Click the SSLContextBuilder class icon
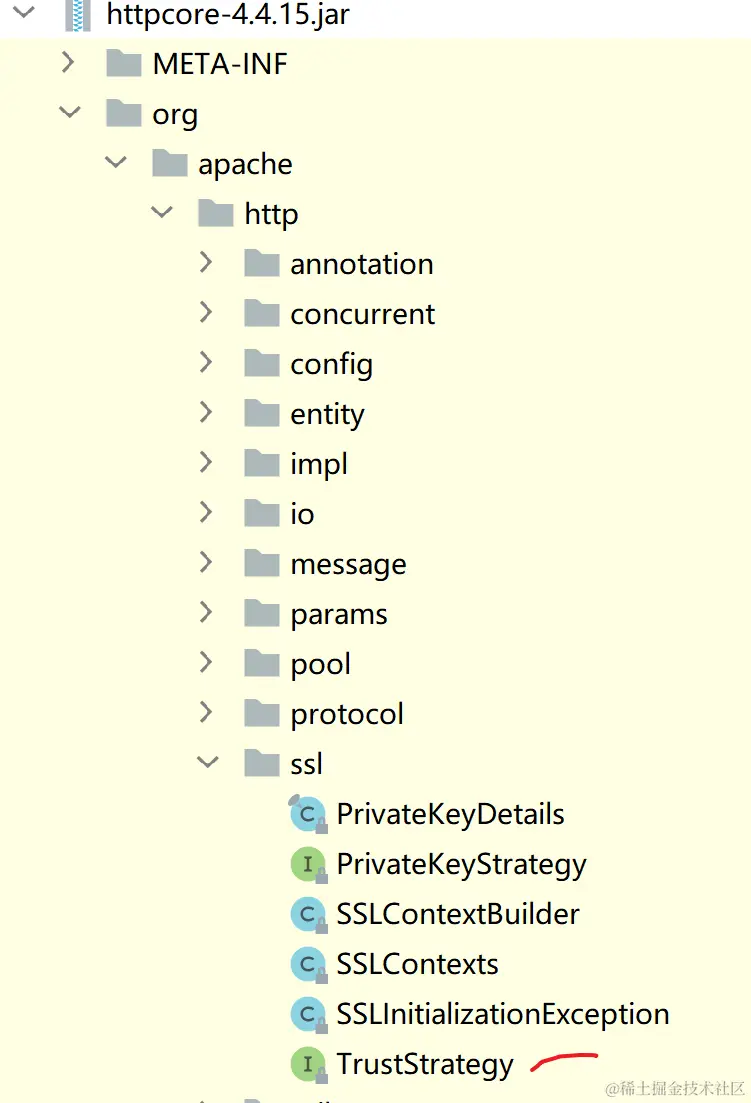The image size is (751, 1103). 308,915
